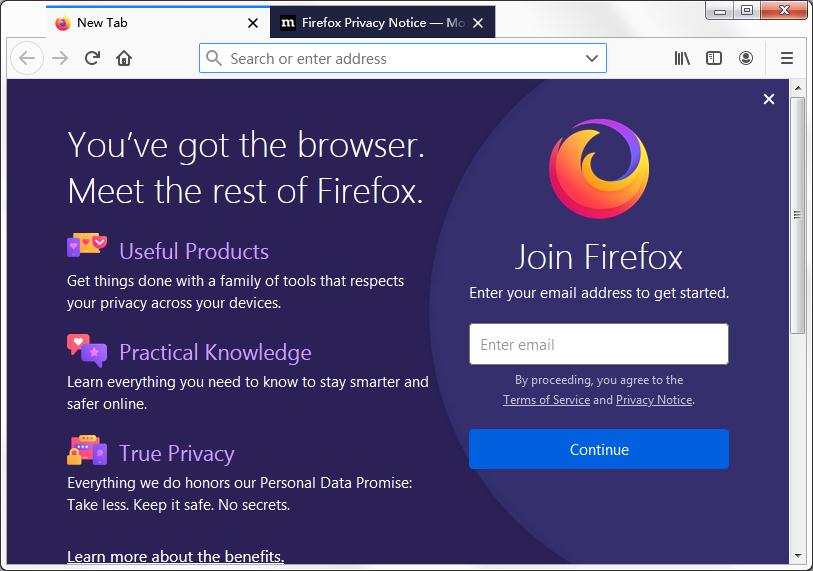The height and width of the screenshot is (571, 813).
Task: Click the Firefox favicon on New Tab
Action: pos(63,23)
